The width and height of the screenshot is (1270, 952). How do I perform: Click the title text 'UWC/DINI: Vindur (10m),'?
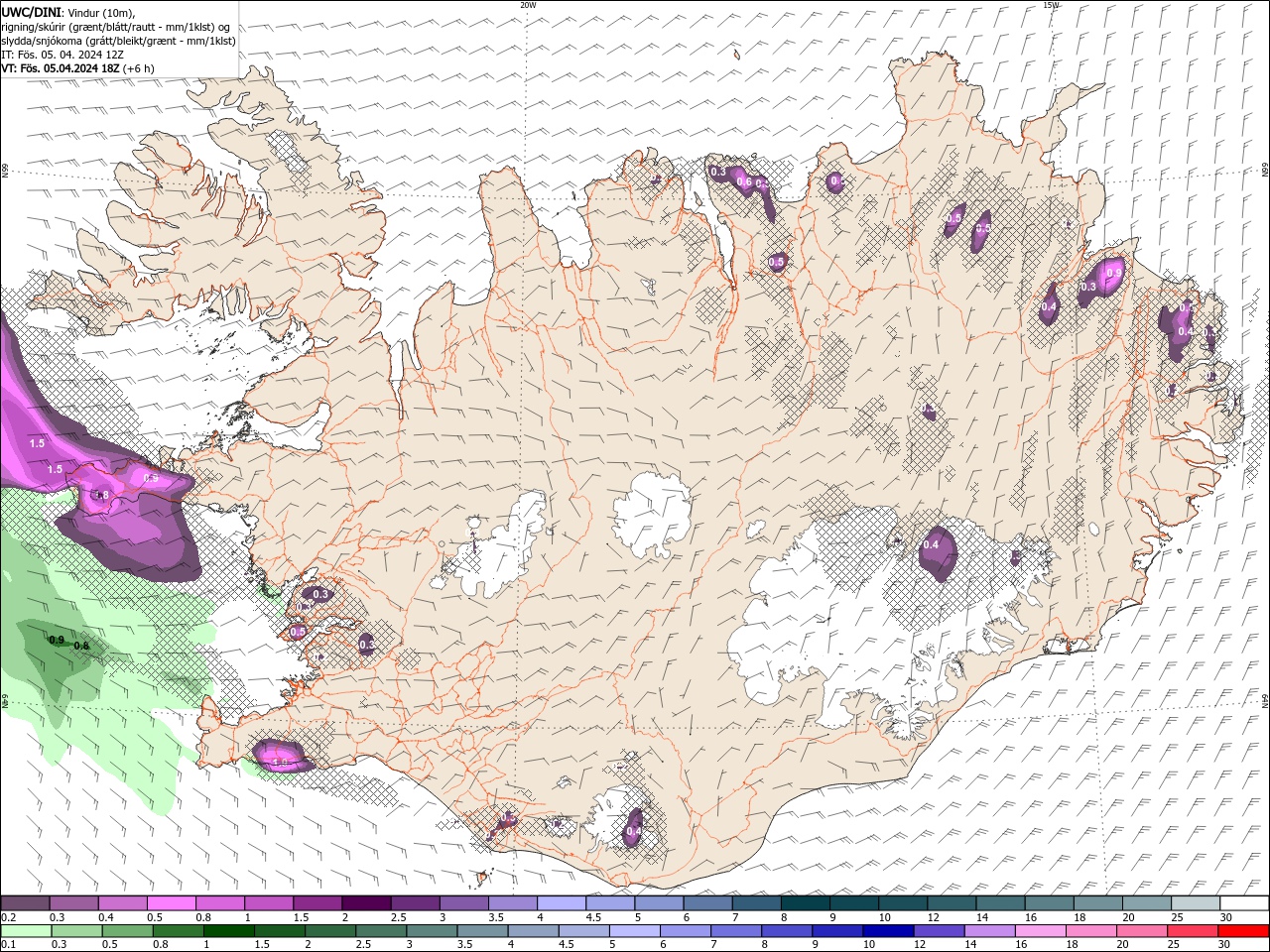(x=66, y=12)
